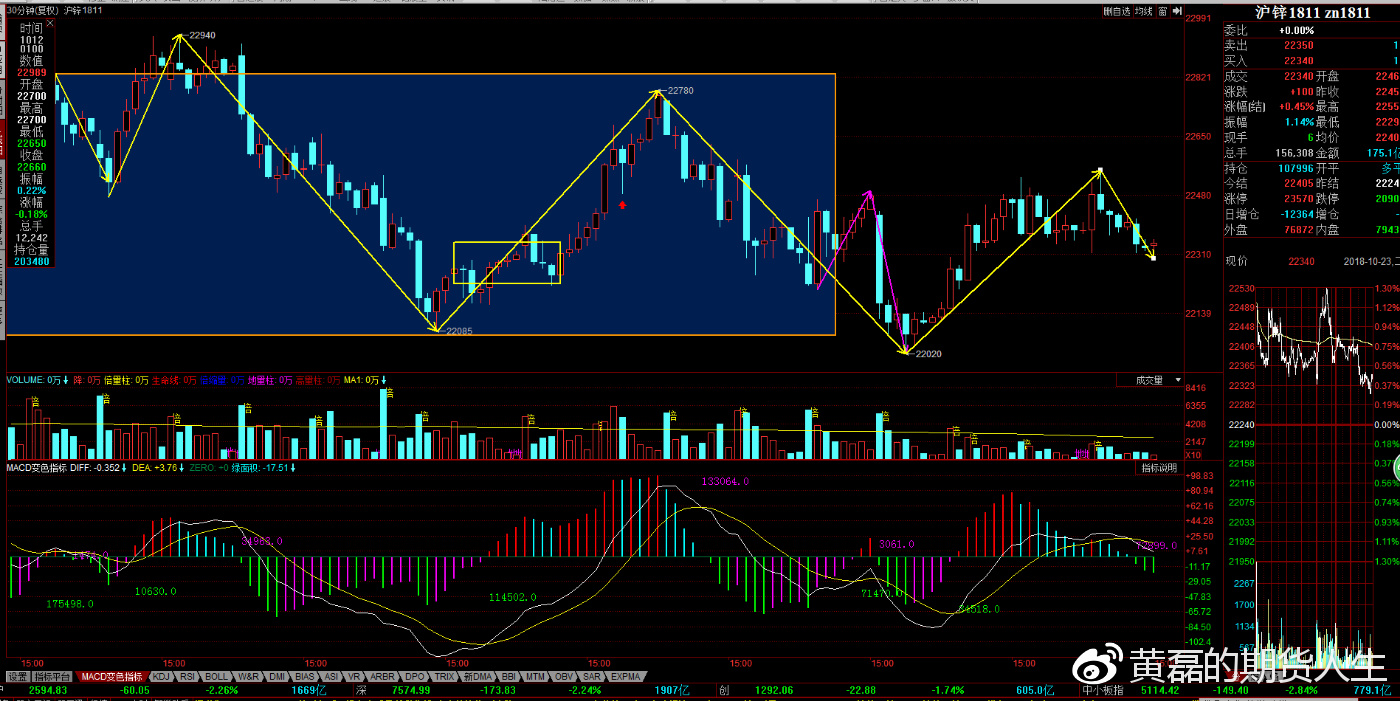The image size is (1400, 701).
Task: Switch to the W&R indicator tab
Action: 249,677
